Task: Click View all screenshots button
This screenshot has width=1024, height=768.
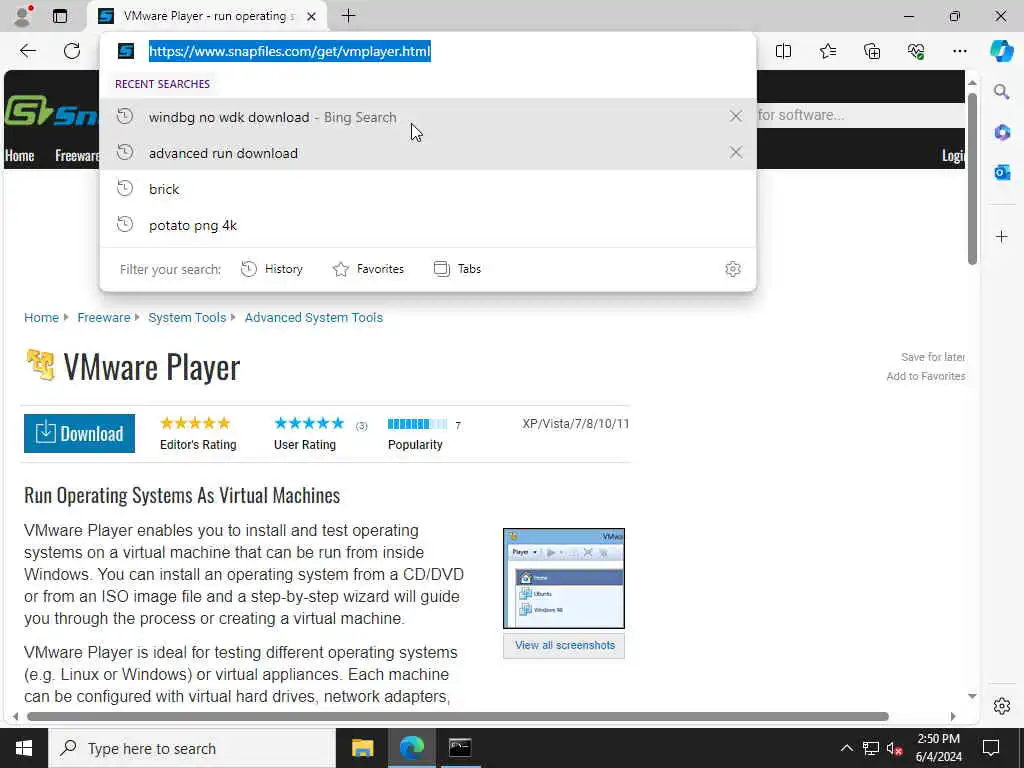Action: tap(564, 645)
